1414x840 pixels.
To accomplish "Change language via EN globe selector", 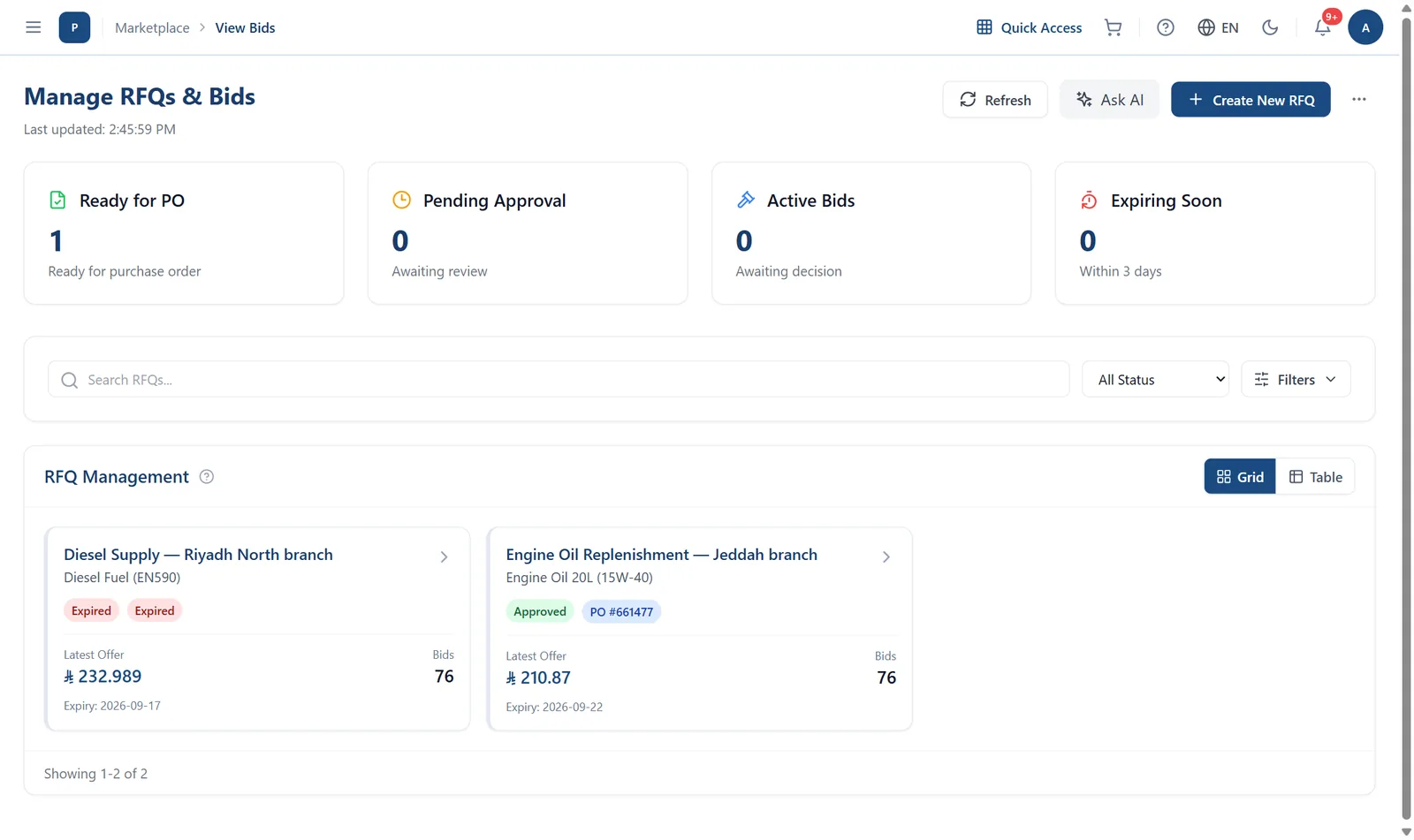I will pos(1218,27).
